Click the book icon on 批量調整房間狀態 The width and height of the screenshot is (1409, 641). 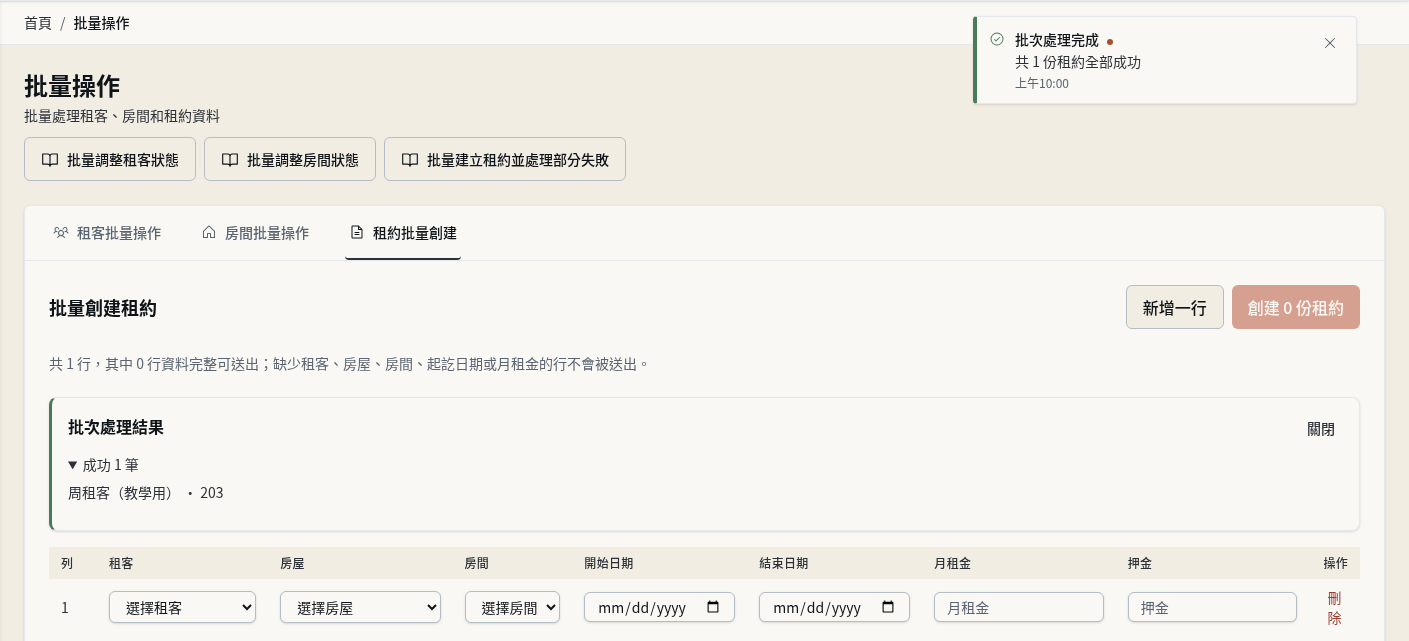click(230, 160)
